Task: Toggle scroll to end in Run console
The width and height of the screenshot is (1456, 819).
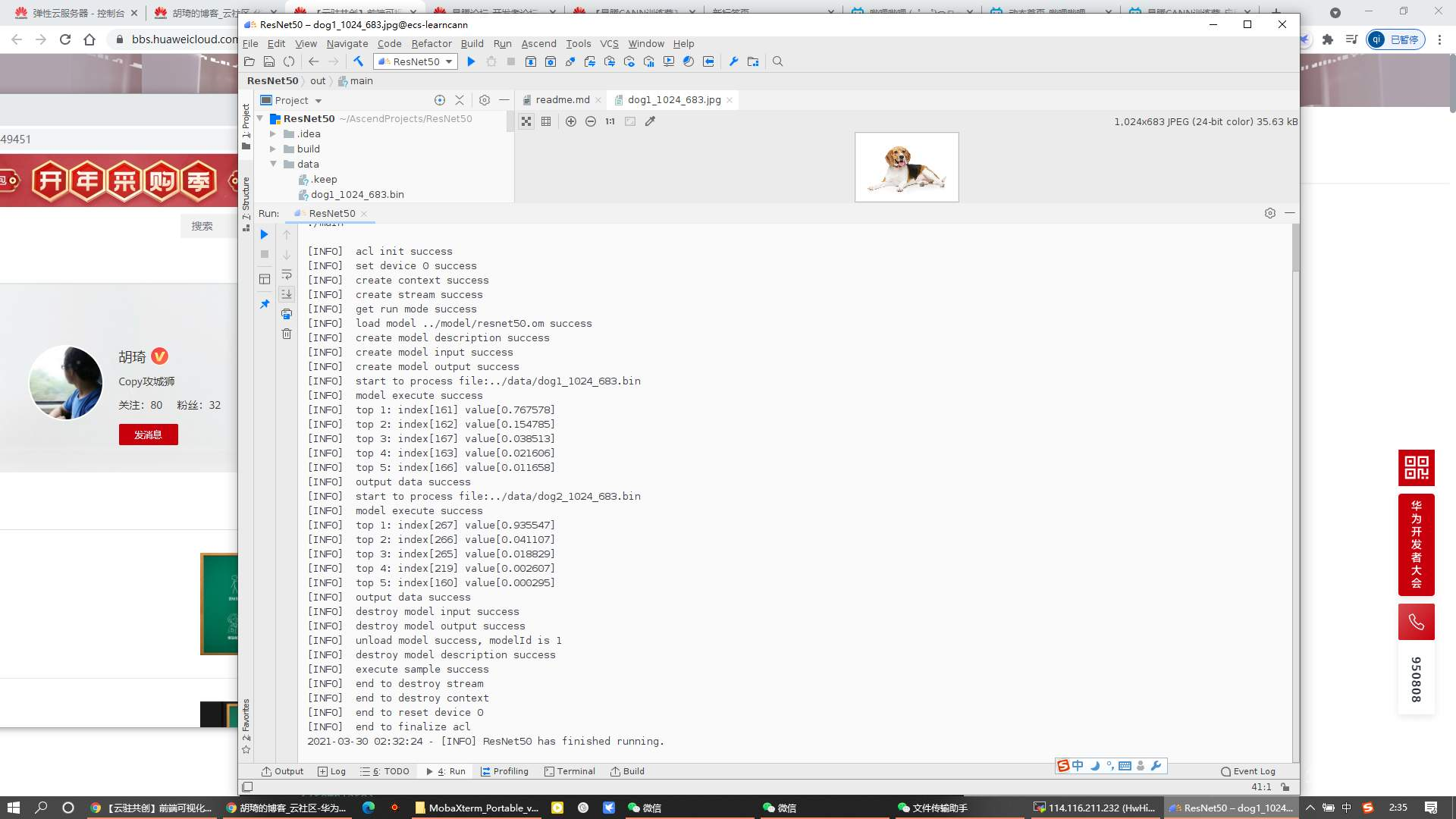Action: (x=287, y=294)
